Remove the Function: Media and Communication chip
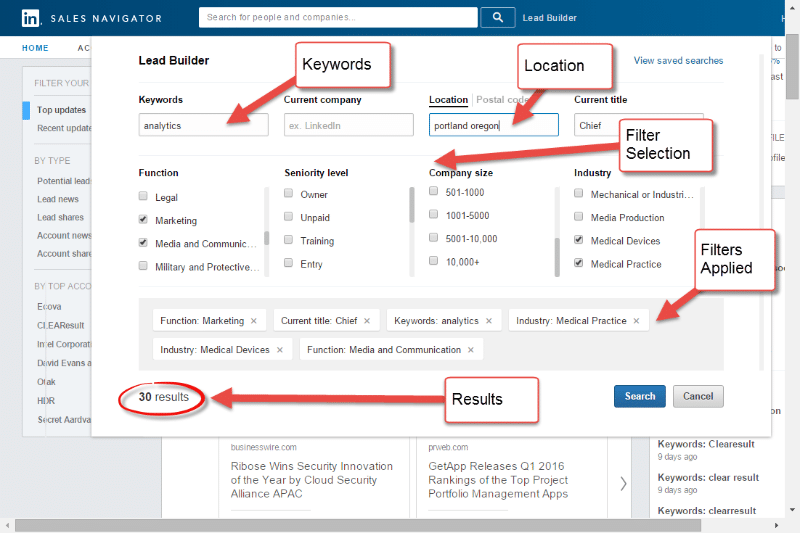 471,350
